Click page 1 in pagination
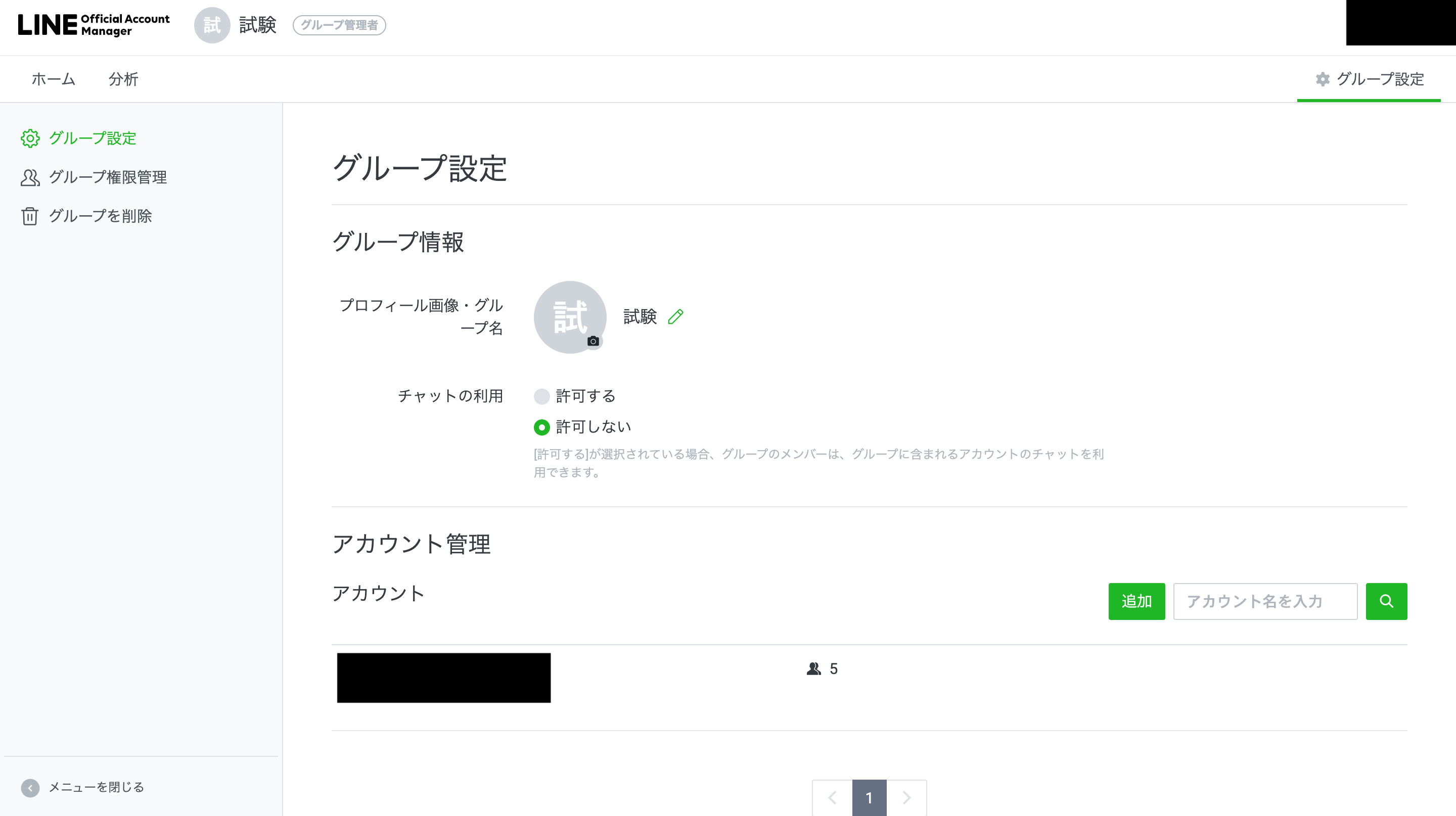 tap(870, 797)
